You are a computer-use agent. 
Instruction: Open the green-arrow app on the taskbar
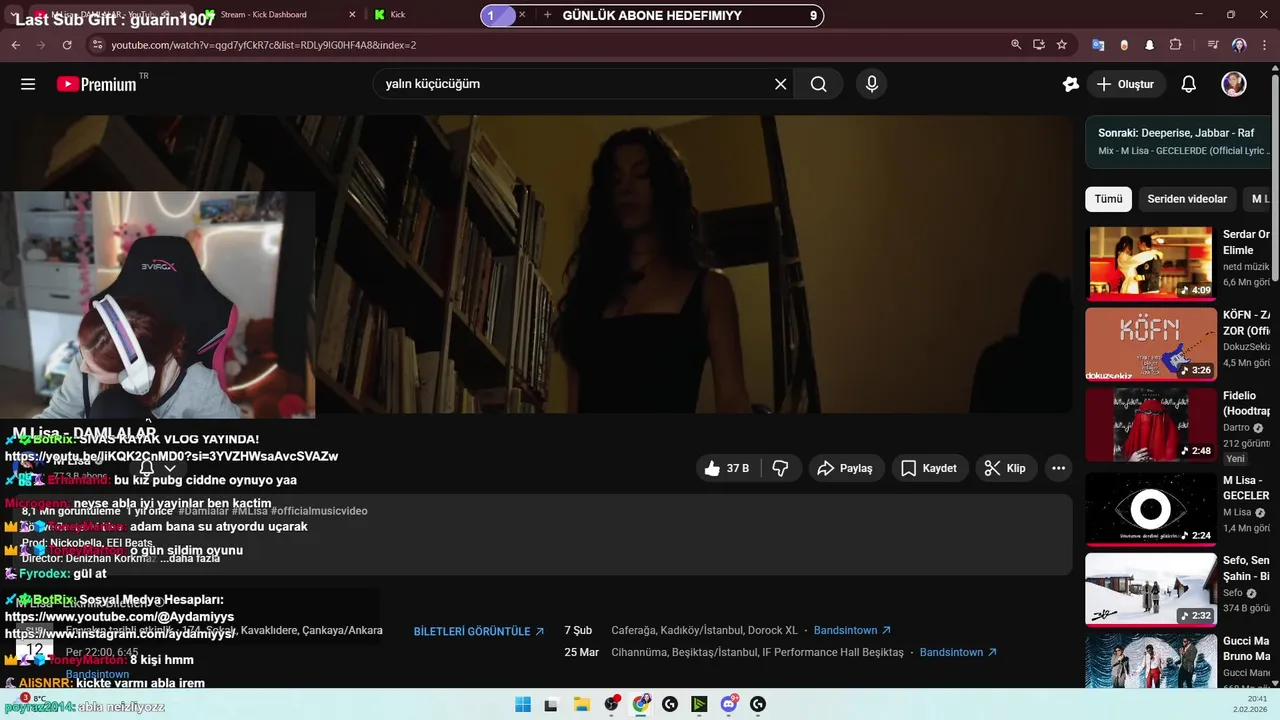(699, 704)
